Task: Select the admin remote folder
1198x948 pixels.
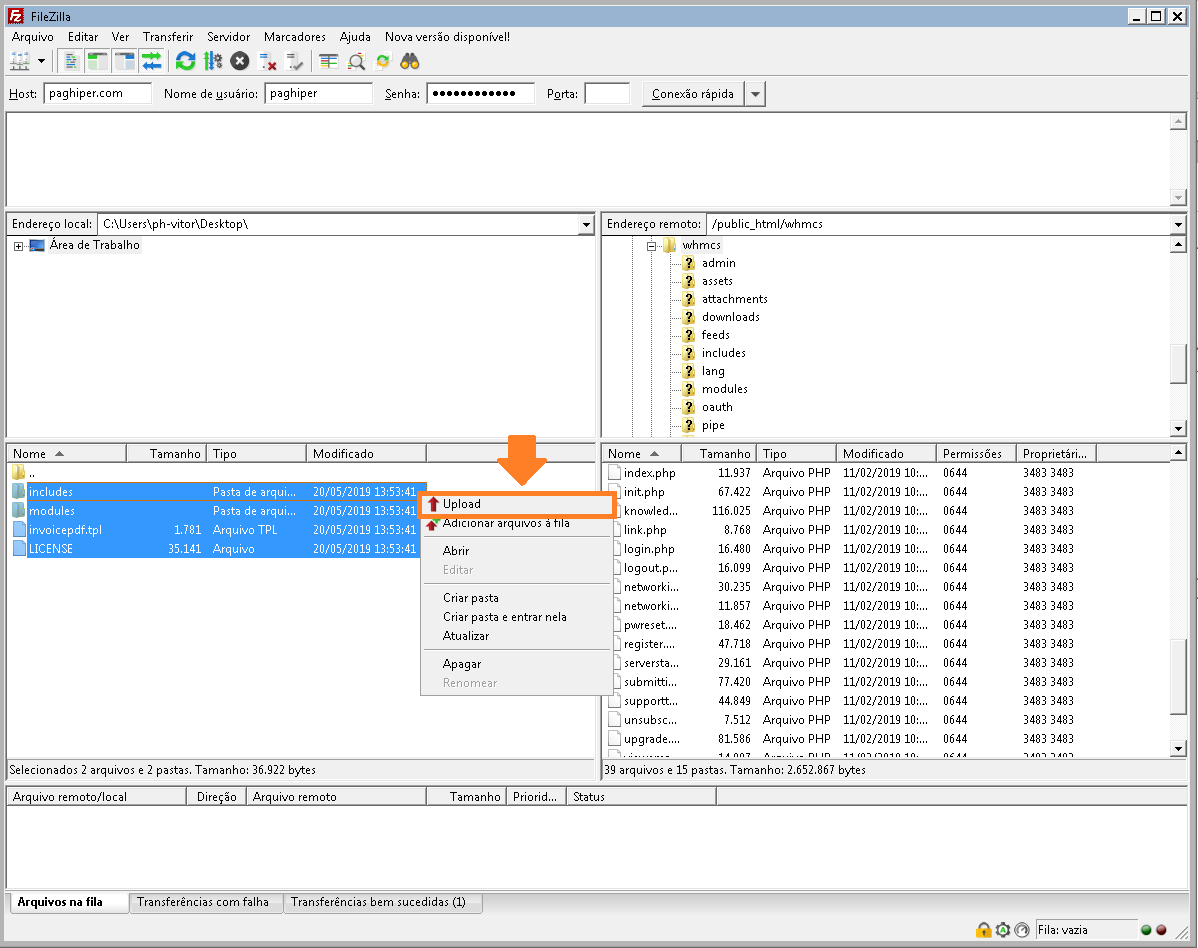Action: [x=718, y=263]
